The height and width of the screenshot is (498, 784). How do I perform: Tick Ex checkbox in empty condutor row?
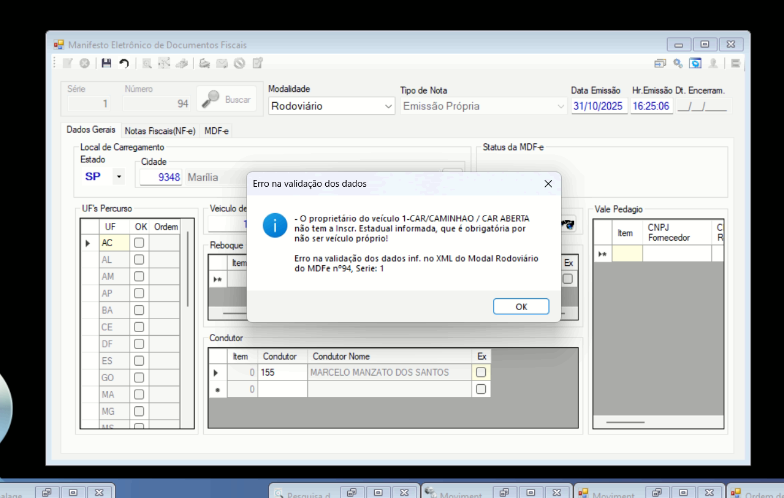(x=481, y=389)
